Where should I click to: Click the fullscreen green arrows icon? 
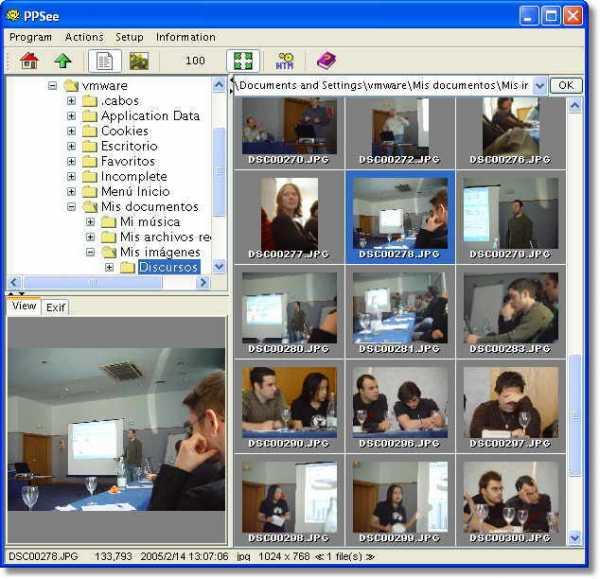pyautogui.click(x=243, y=61)
